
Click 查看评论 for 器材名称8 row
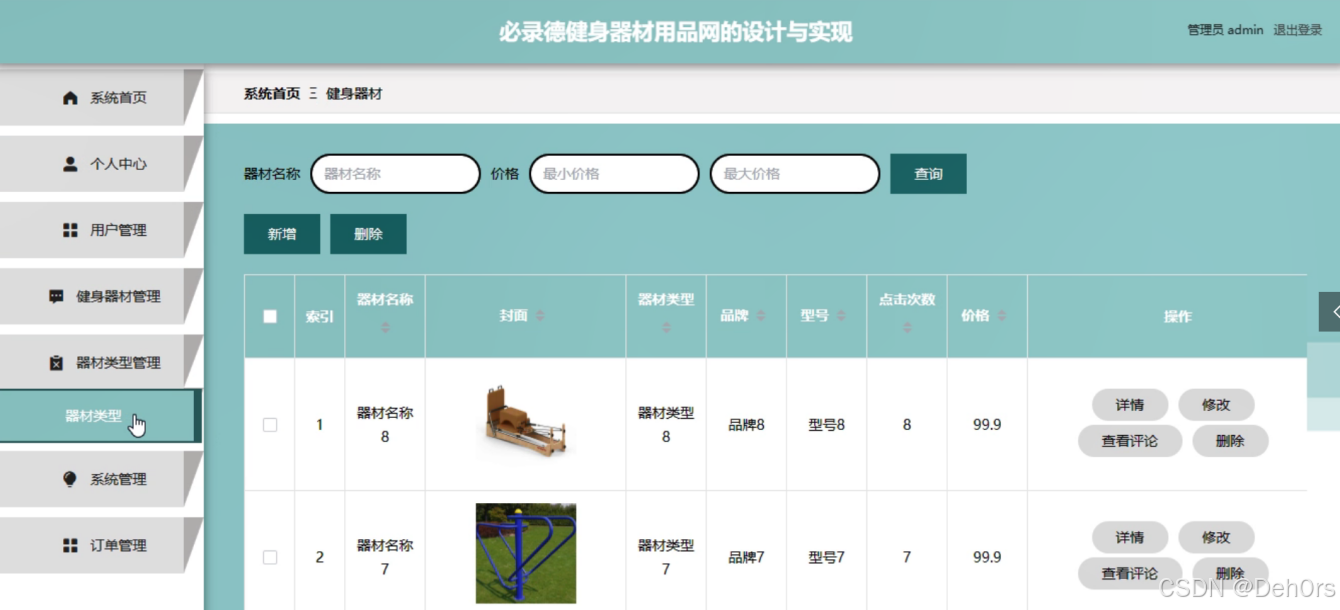point(1130,441)
